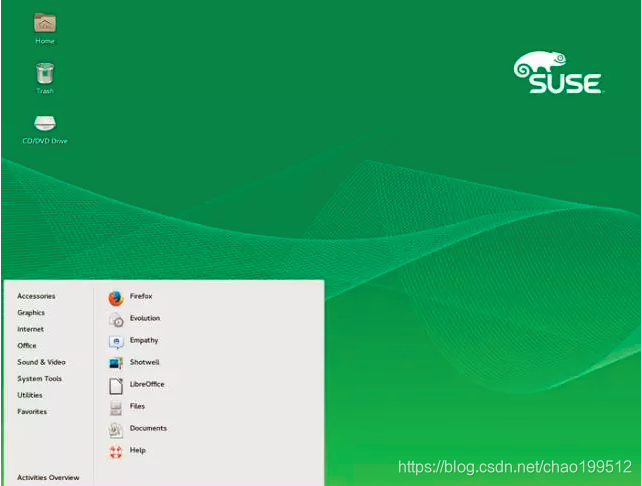Start Empathy chat via its icon

tap(116, 342)
